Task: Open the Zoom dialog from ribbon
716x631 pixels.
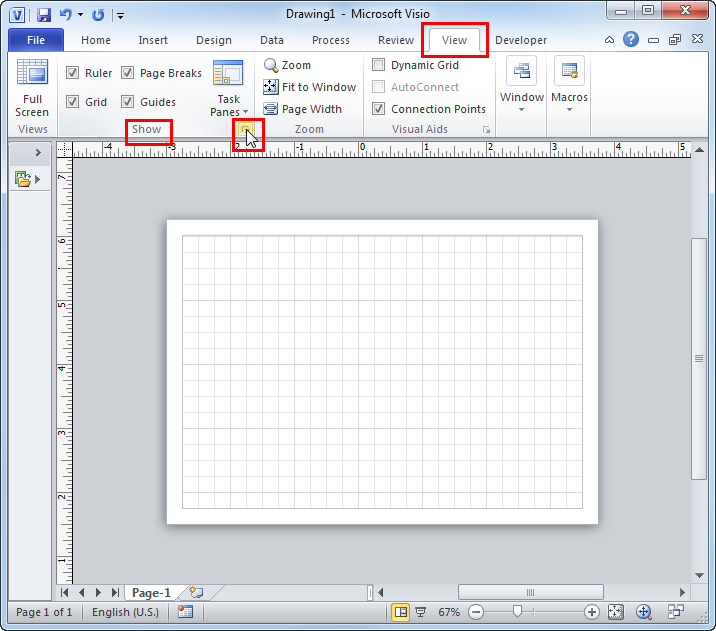Action: point(287,65)
